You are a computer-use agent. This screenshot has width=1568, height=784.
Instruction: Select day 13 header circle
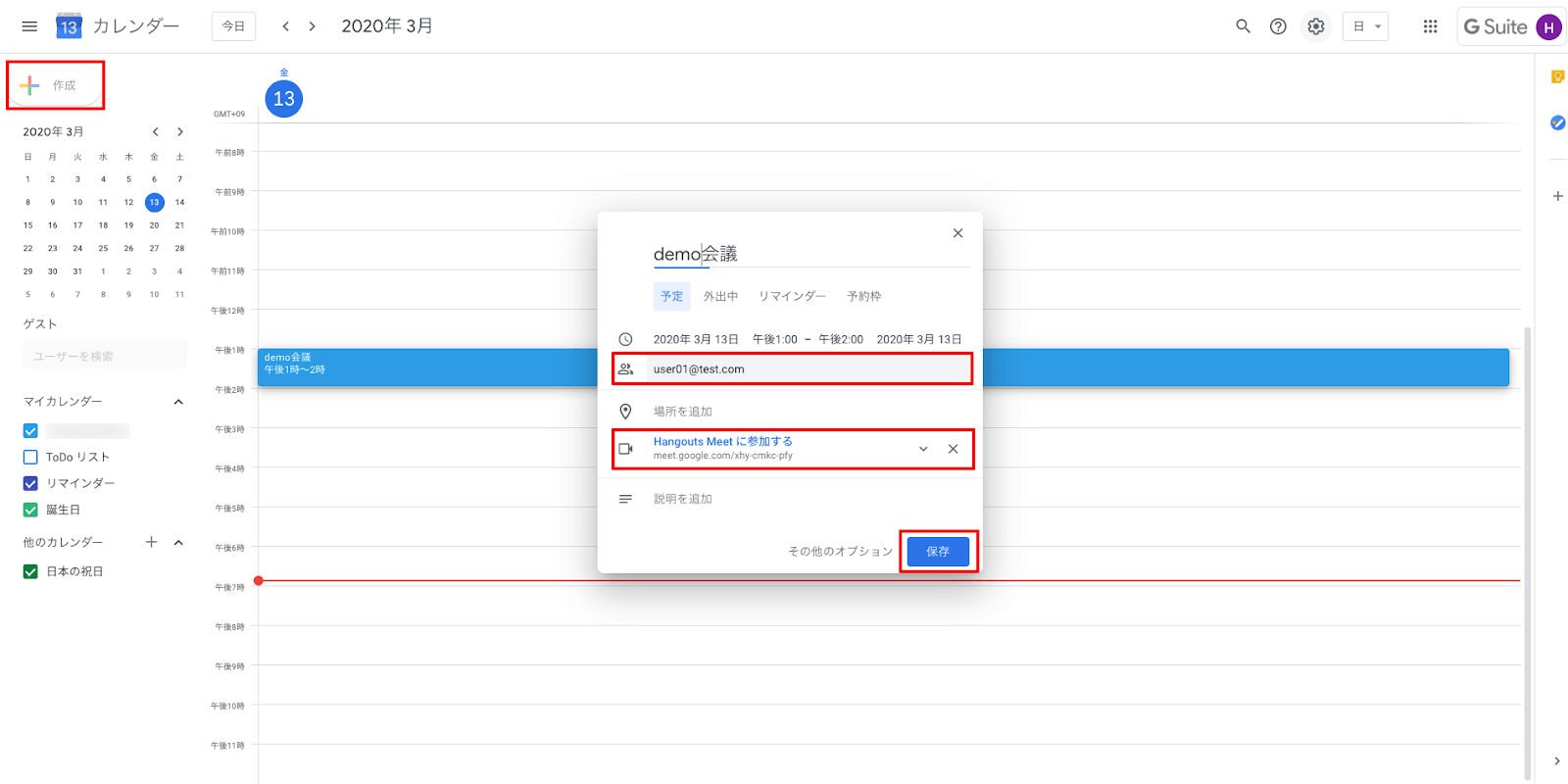coord(284,99)
